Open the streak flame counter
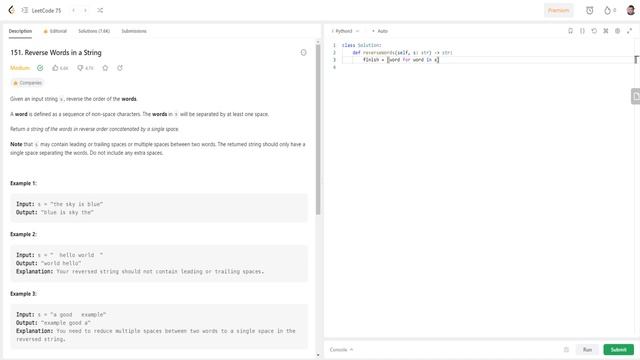This screenshot has width=640, height=360. 610,11
